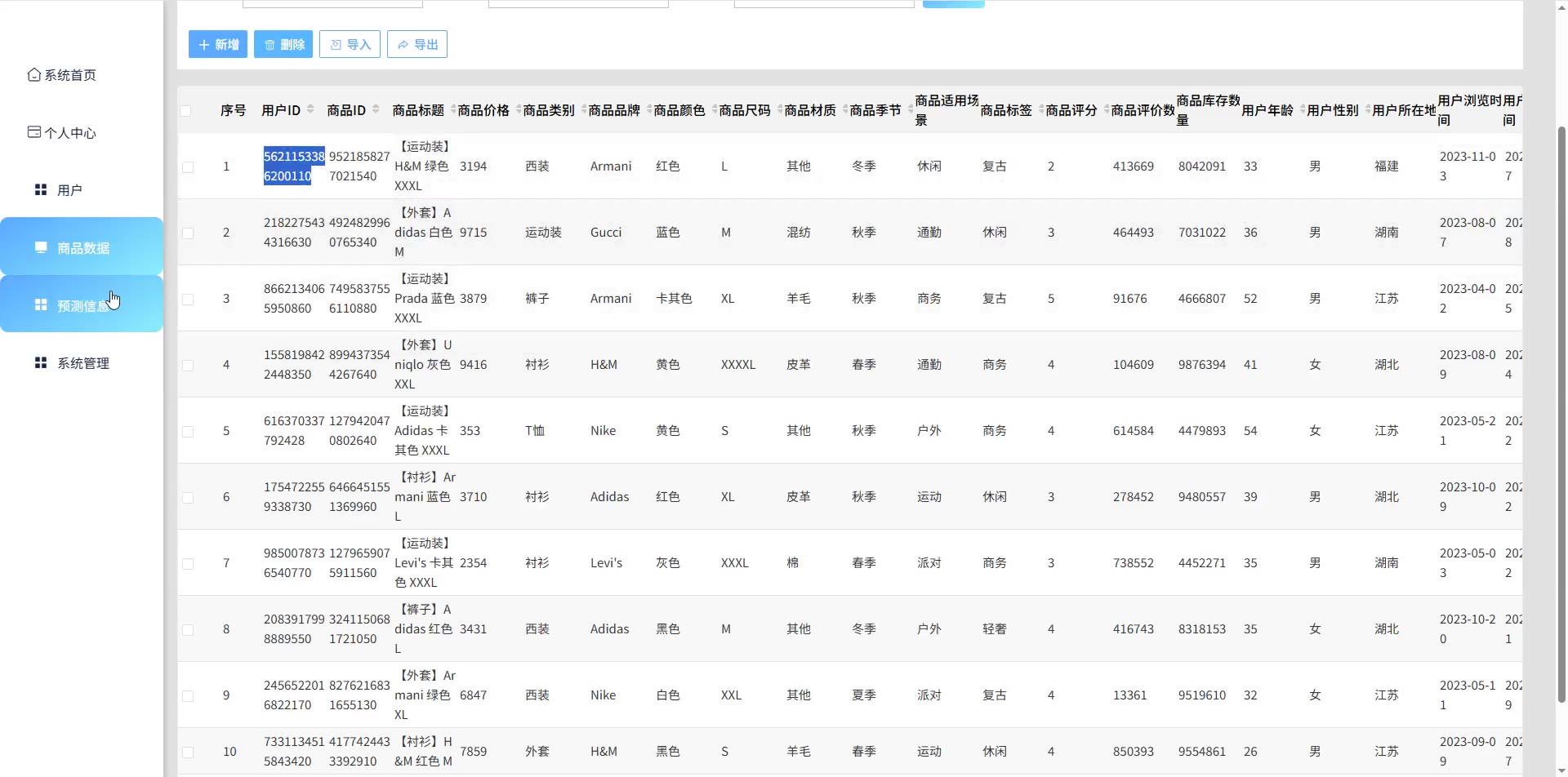The height and width of the screenshot is (777, 1568).
Task: Sort by 商品标题 using its sort icon
Action: click(x=453, y=109)
